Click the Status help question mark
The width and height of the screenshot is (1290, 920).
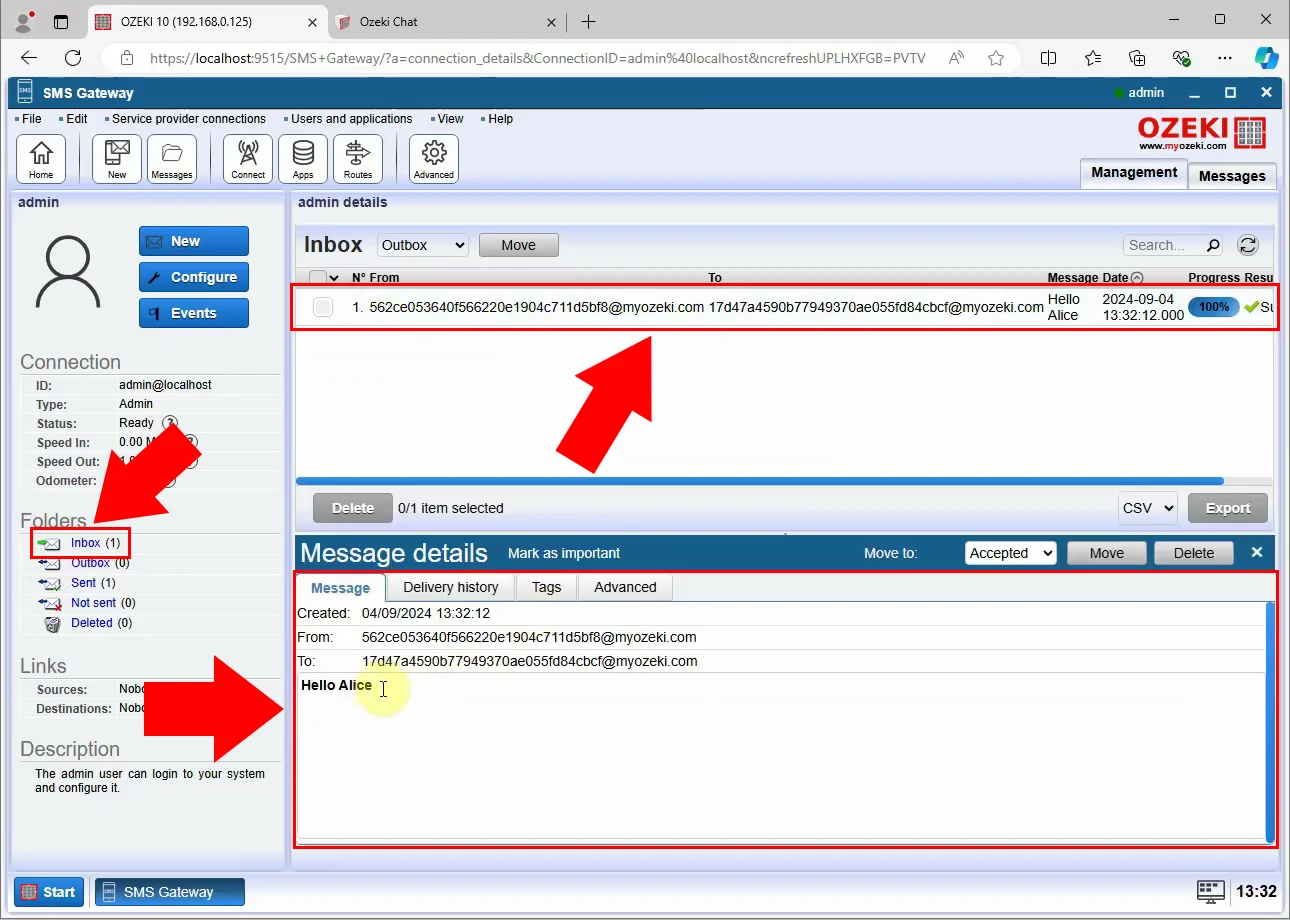(x=170, y=423)
